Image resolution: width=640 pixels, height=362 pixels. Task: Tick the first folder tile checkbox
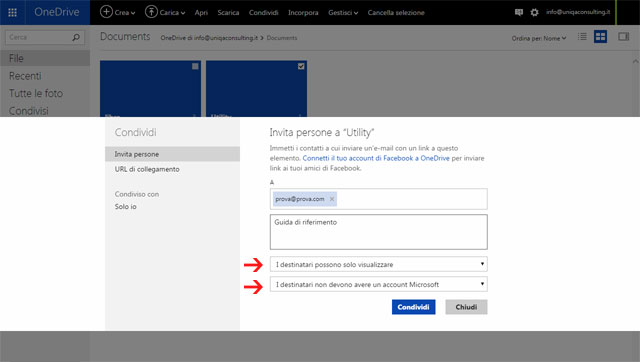tap(195, 66)
